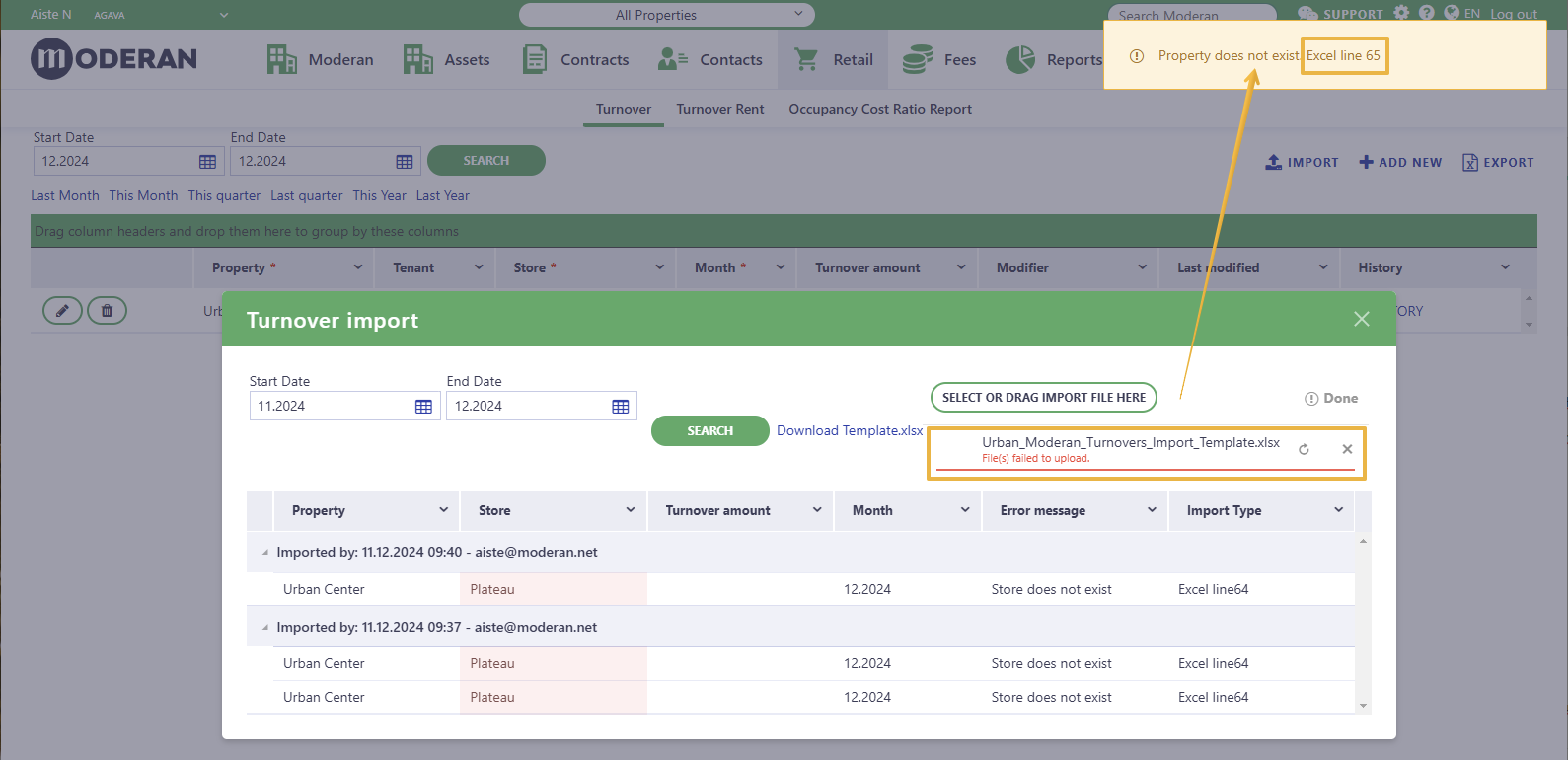Click the trash delete icon on the turnover row

(107, 311)
